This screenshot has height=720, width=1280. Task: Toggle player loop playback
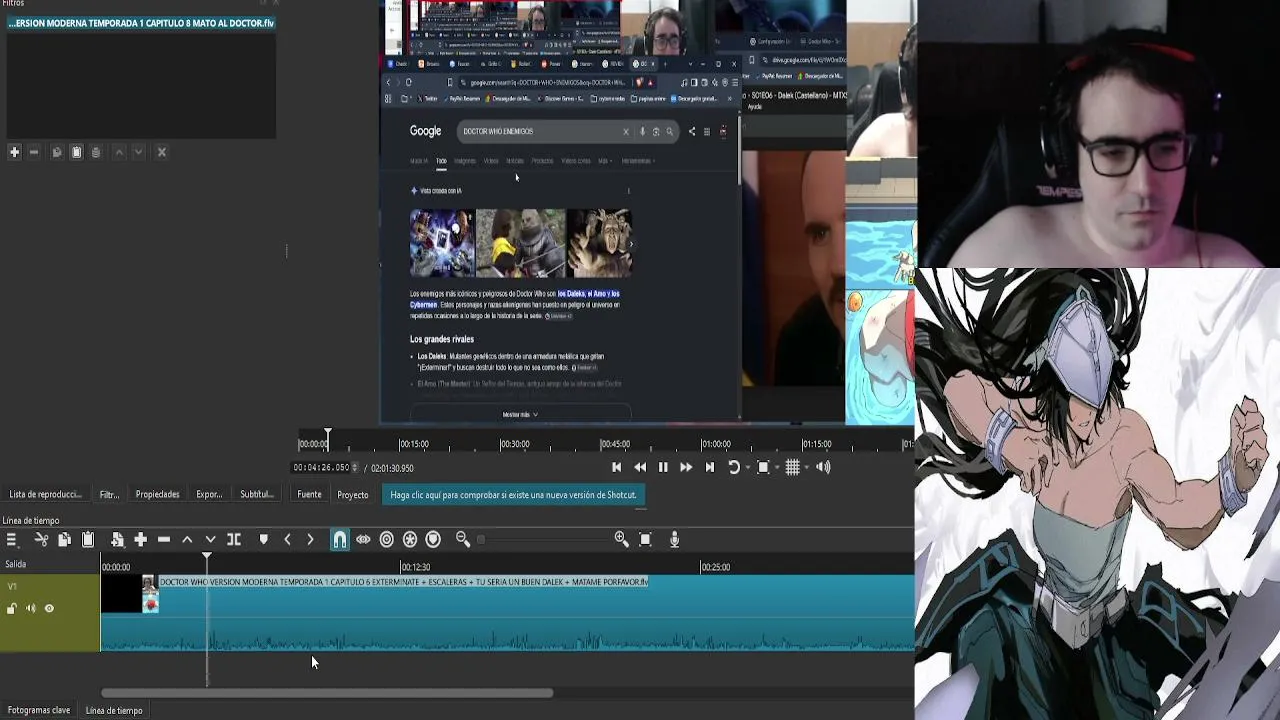click(x=734, y=467)
